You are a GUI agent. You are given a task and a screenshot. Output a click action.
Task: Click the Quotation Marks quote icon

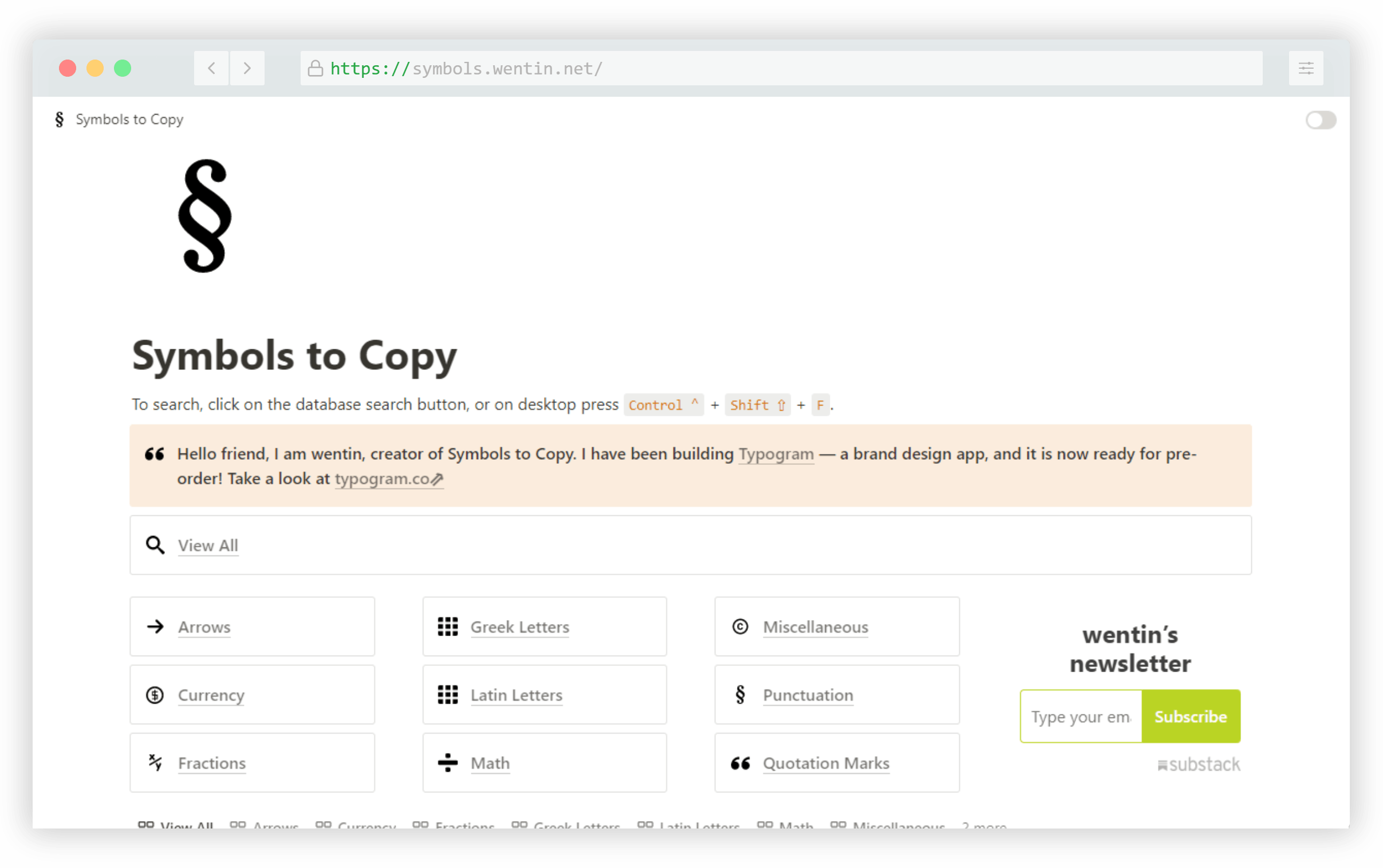[740, 763]
